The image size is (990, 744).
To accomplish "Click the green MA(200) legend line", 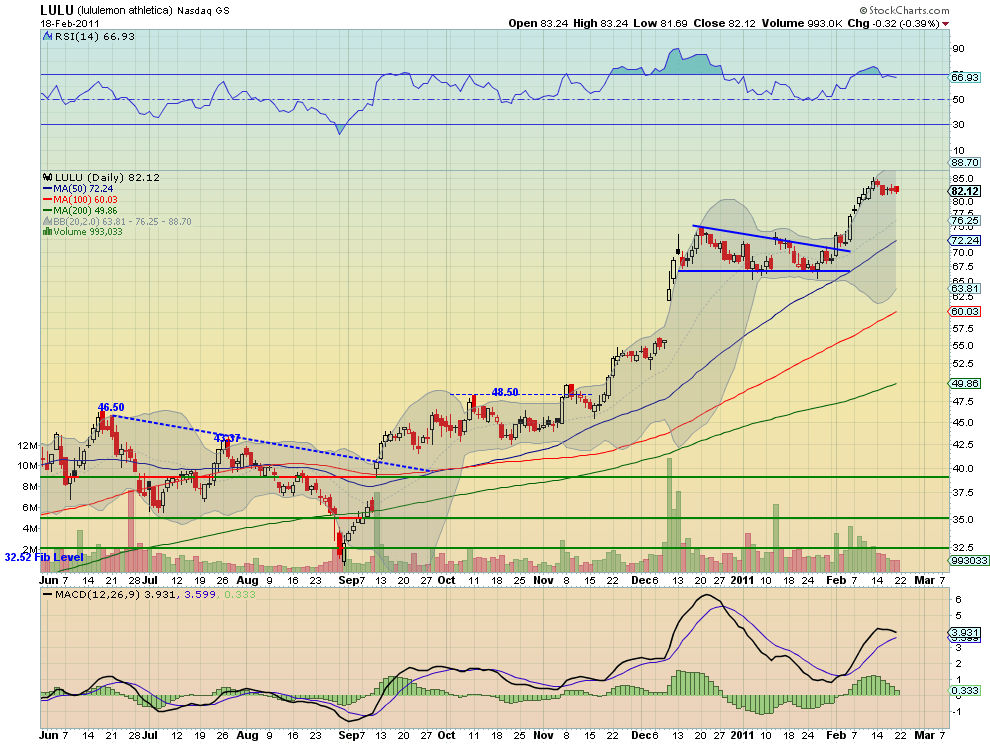I will click(x=47, y=210).
